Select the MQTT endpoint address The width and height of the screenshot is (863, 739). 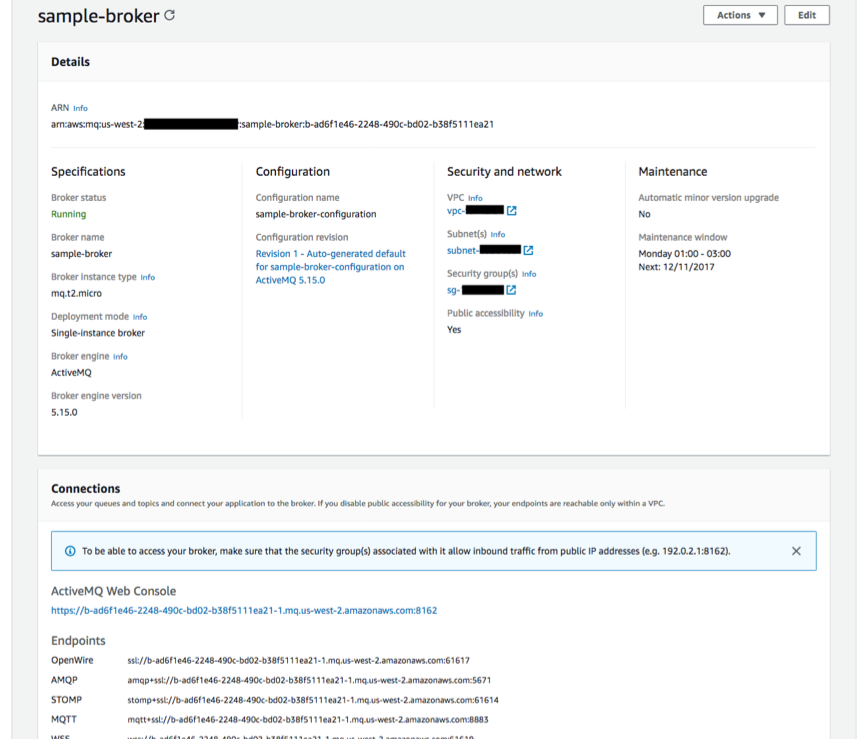[308, 720]
